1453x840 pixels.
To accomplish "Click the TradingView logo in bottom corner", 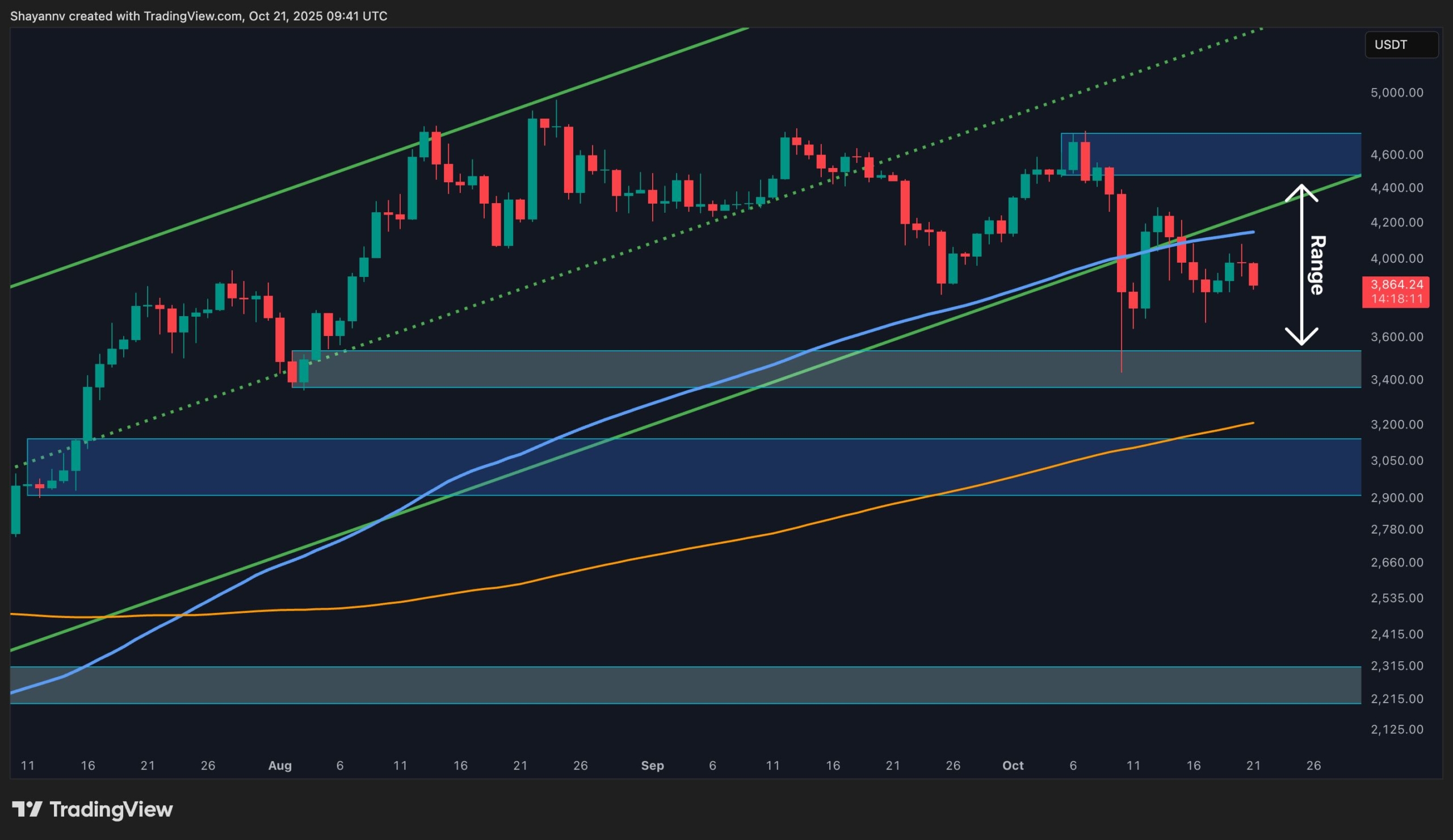I will point(93,809).
